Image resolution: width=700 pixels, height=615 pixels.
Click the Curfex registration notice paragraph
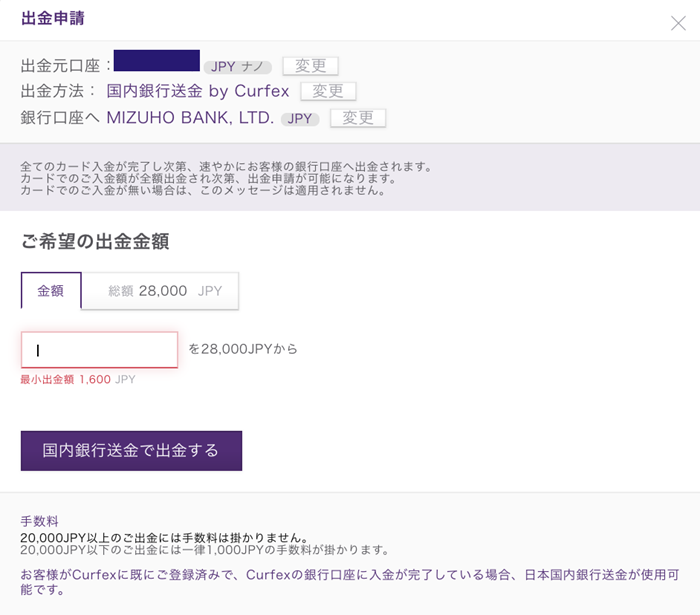click(350, 582)
